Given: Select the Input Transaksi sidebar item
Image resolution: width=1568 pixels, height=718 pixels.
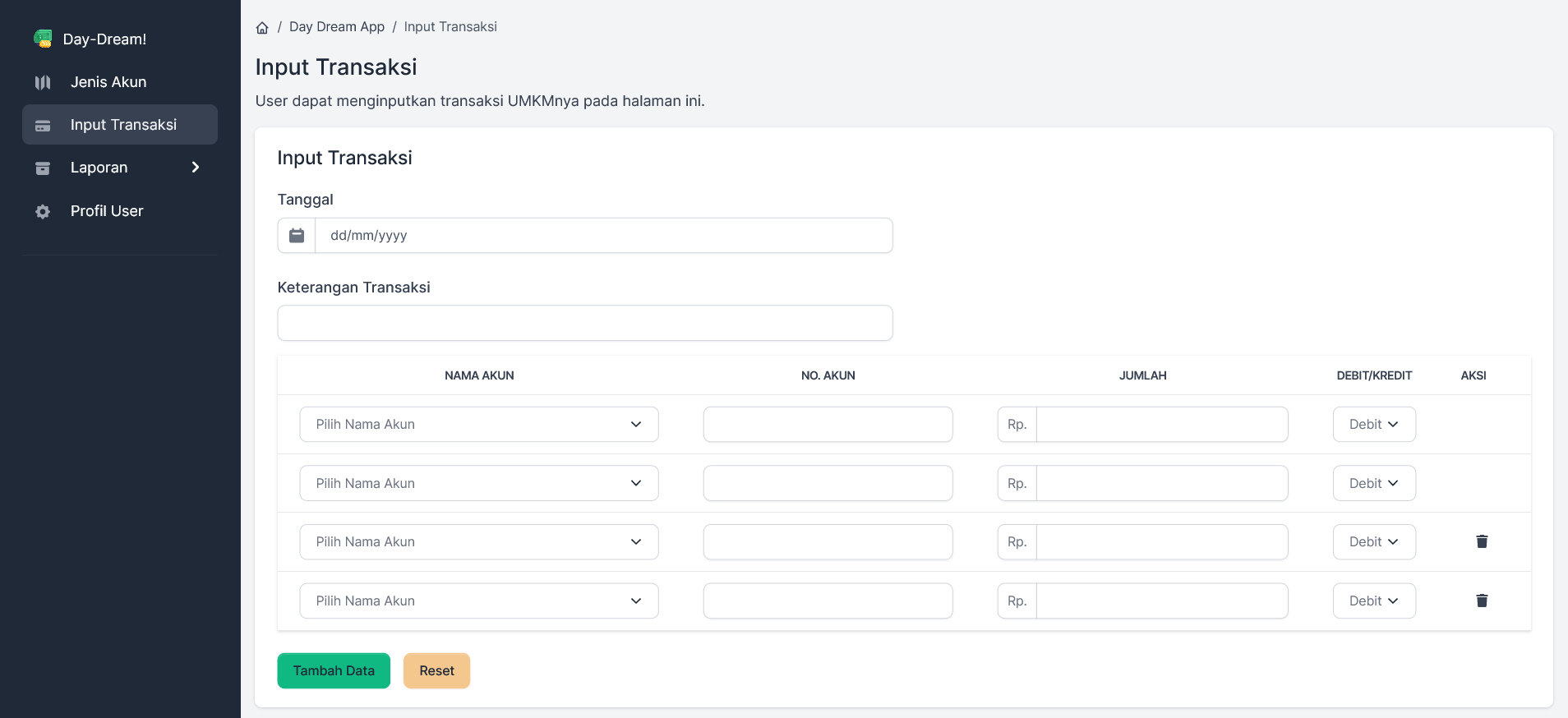Looking at the screenshot, I should coord(120,125).
